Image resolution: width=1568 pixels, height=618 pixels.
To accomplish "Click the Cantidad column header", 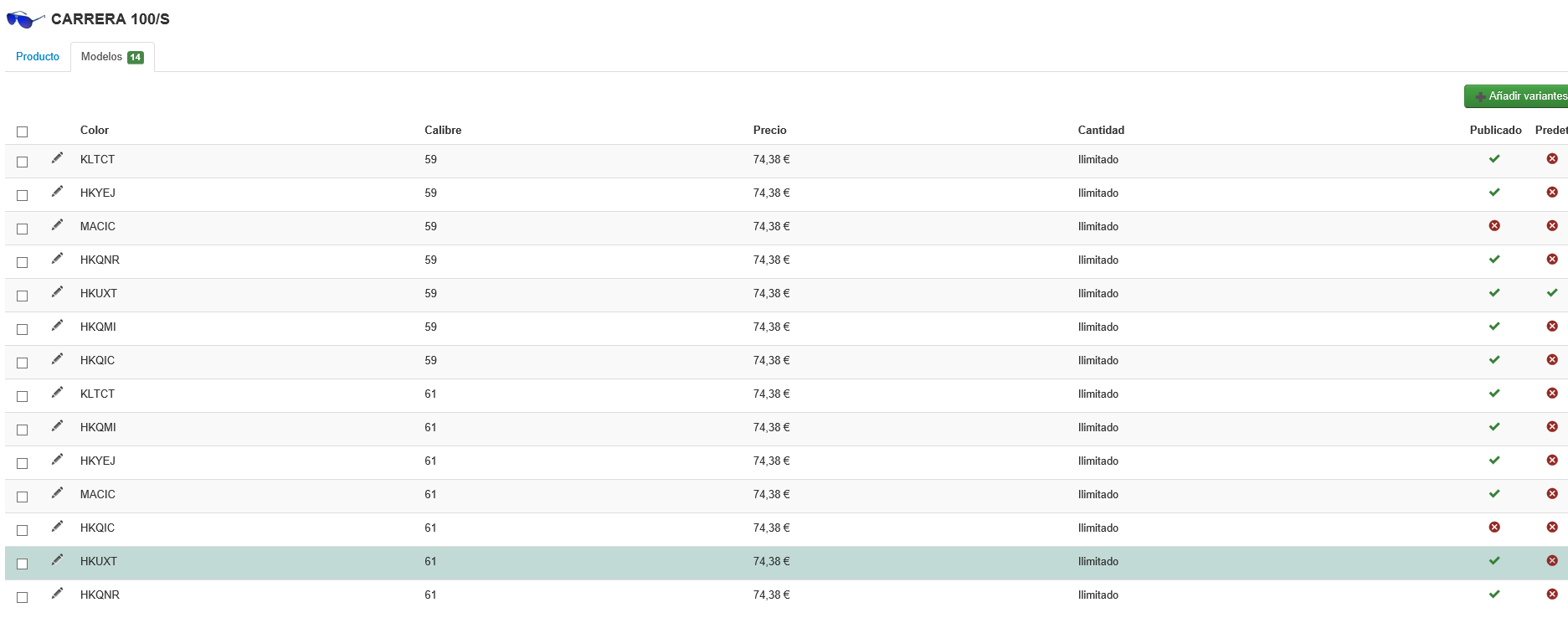I will 1101,130.
